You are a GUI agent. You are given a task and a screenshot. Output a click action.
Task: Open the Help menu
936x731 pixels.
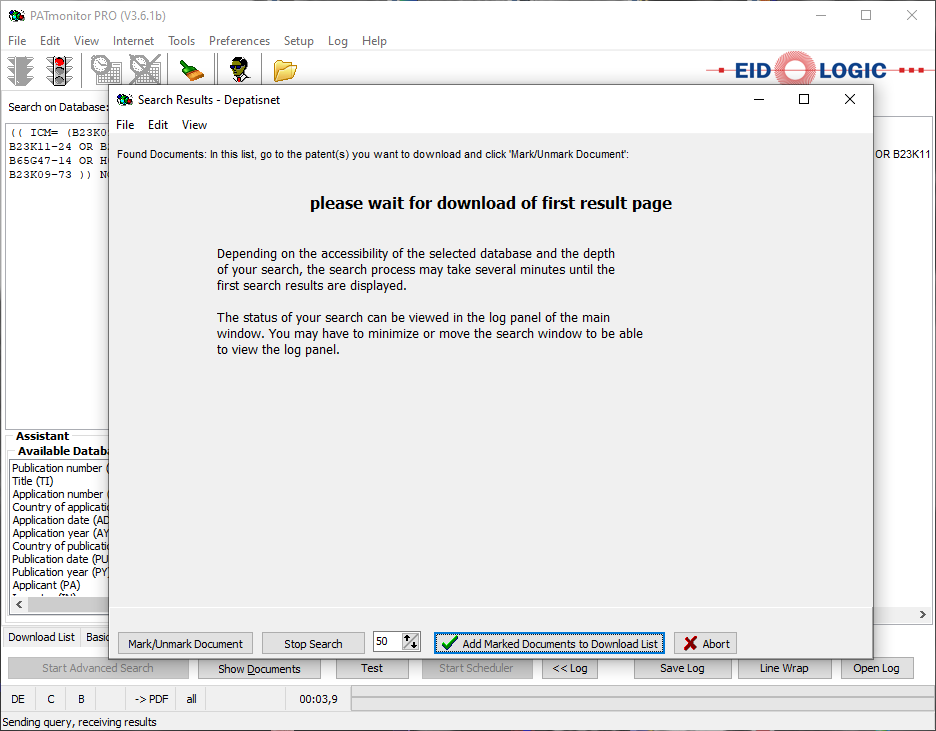click(374, 41)
